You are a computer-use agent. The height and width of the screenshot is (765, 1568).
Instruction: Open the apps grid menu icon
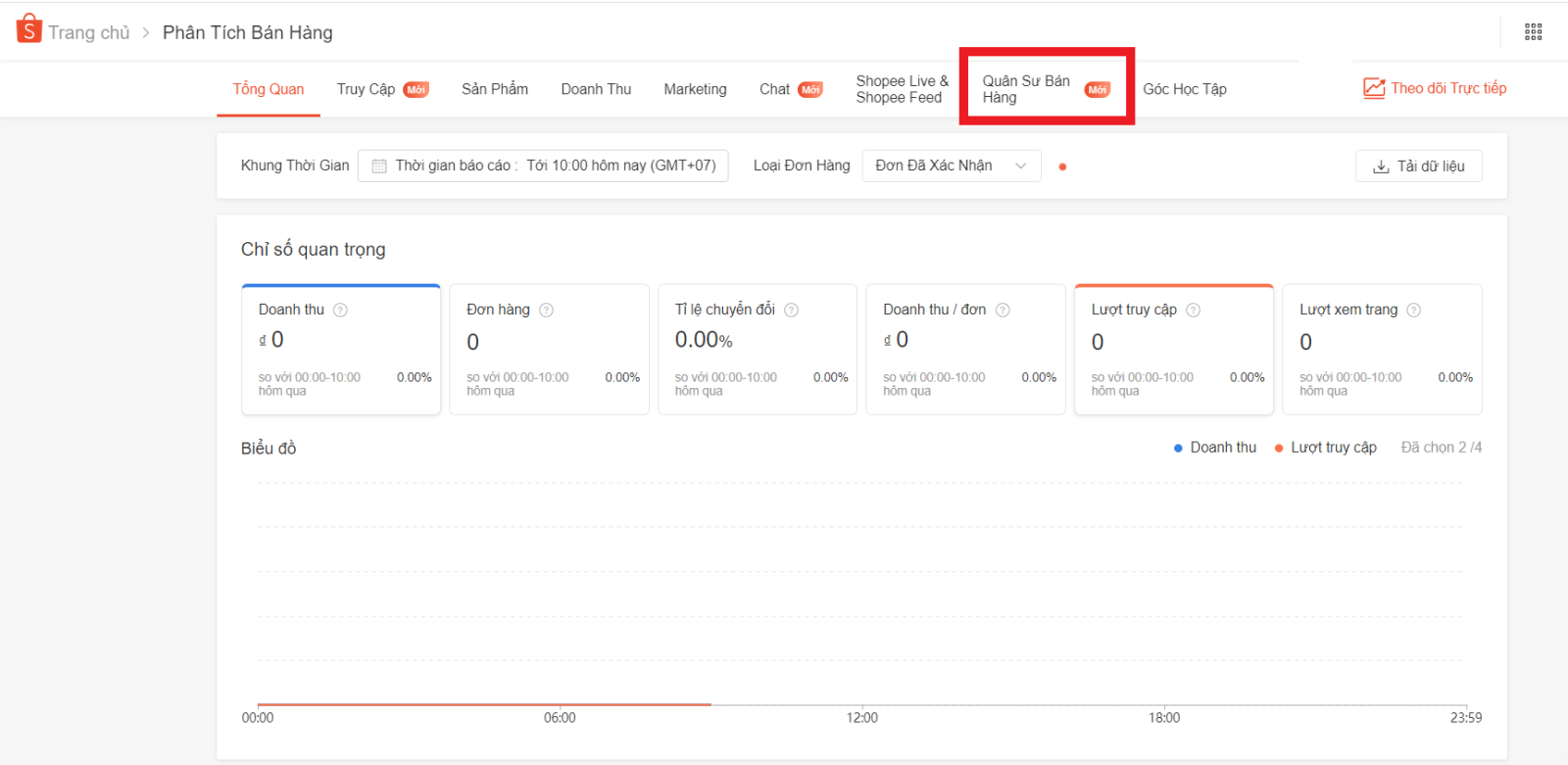[1533, 32]
